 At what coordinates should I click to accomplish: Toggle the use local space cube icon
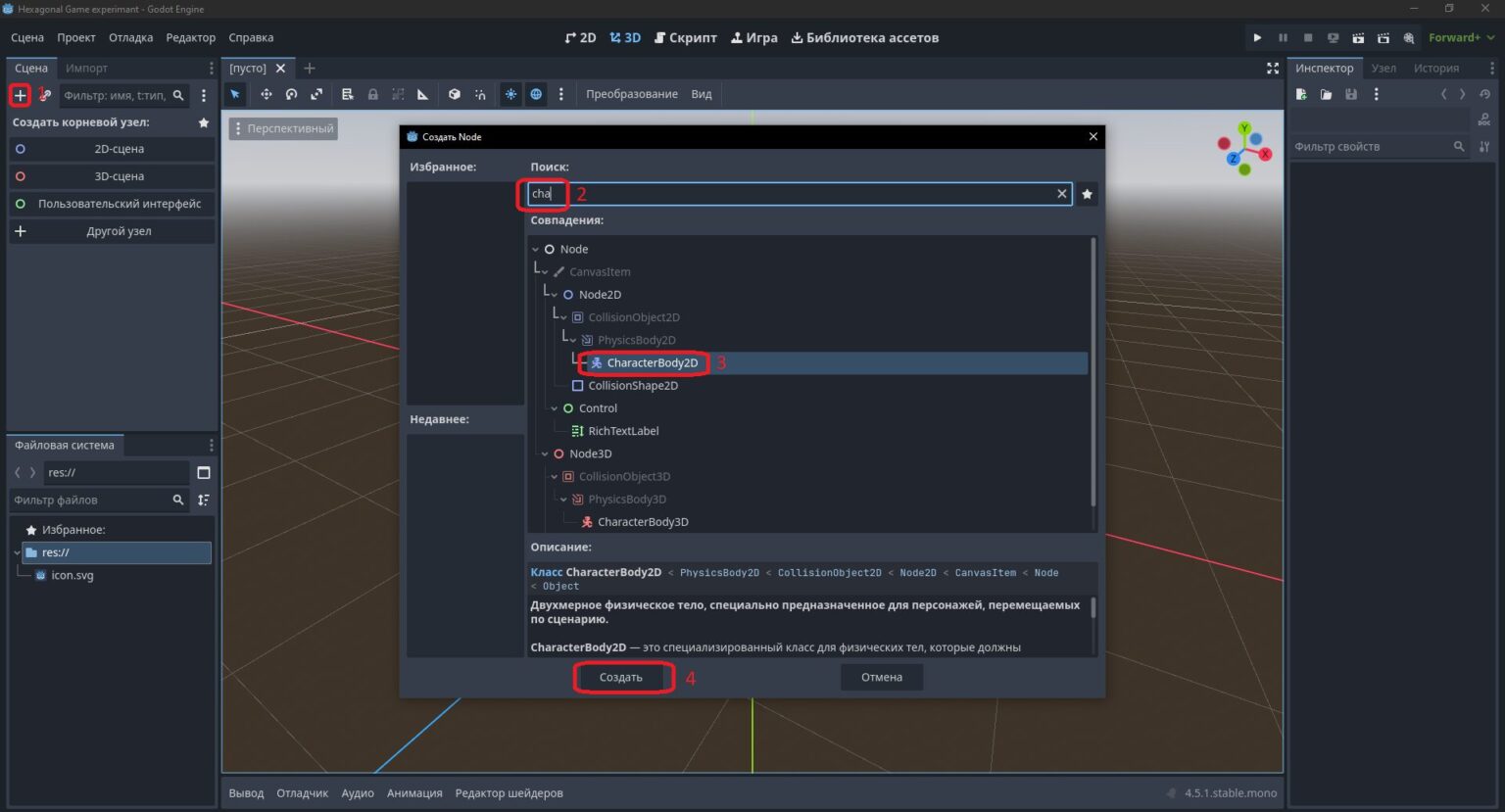[x=454, y=94]
